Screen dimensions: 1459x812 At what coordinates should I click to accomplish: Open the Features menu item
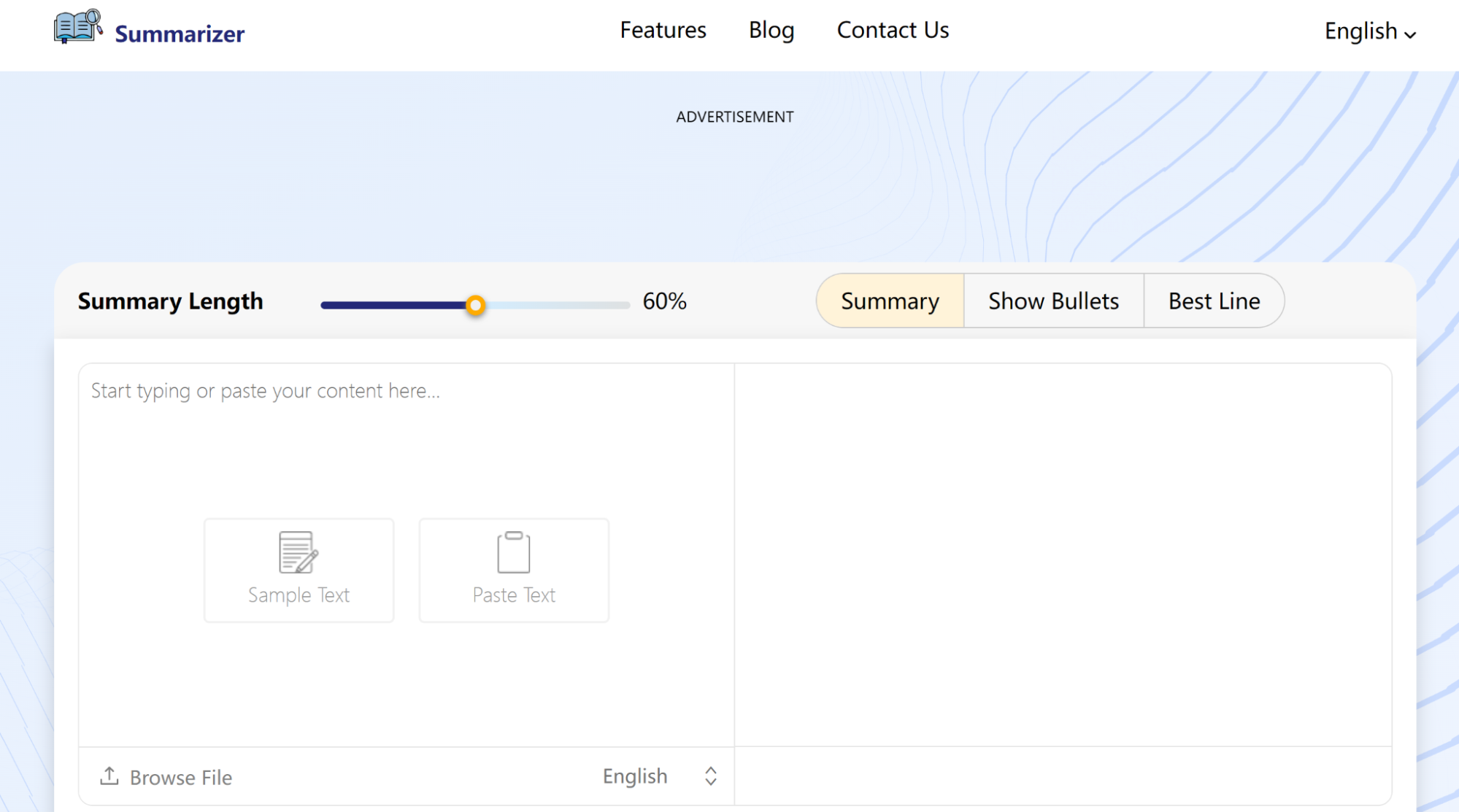pos(663,30)
